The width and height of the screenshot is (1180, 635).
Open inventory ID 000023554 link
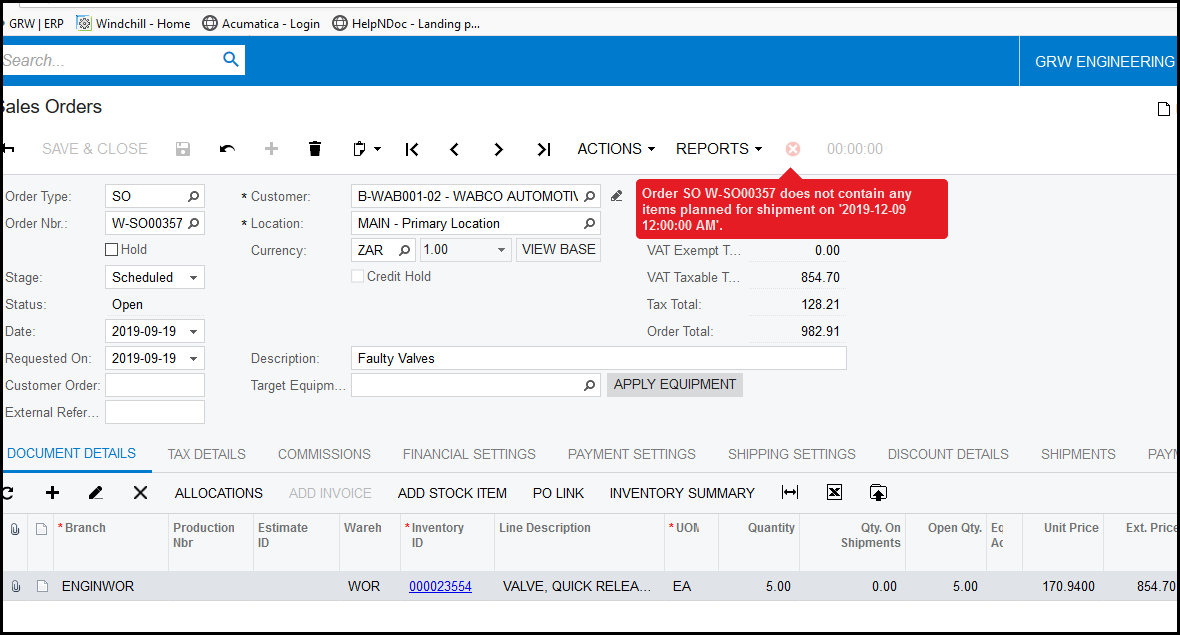click(440, 587)
